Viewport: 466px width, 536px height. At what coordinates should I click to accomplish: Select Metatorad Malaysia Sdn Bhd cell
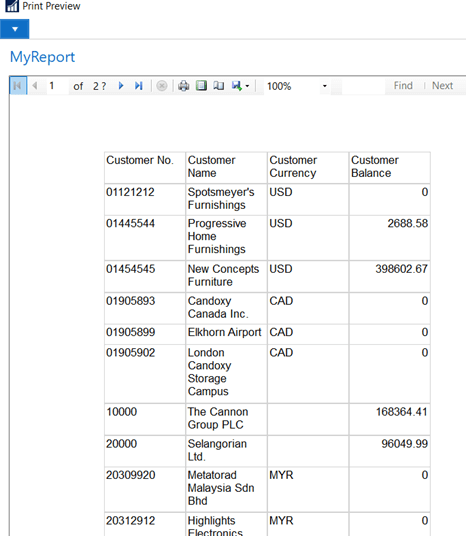coord(226,490)
